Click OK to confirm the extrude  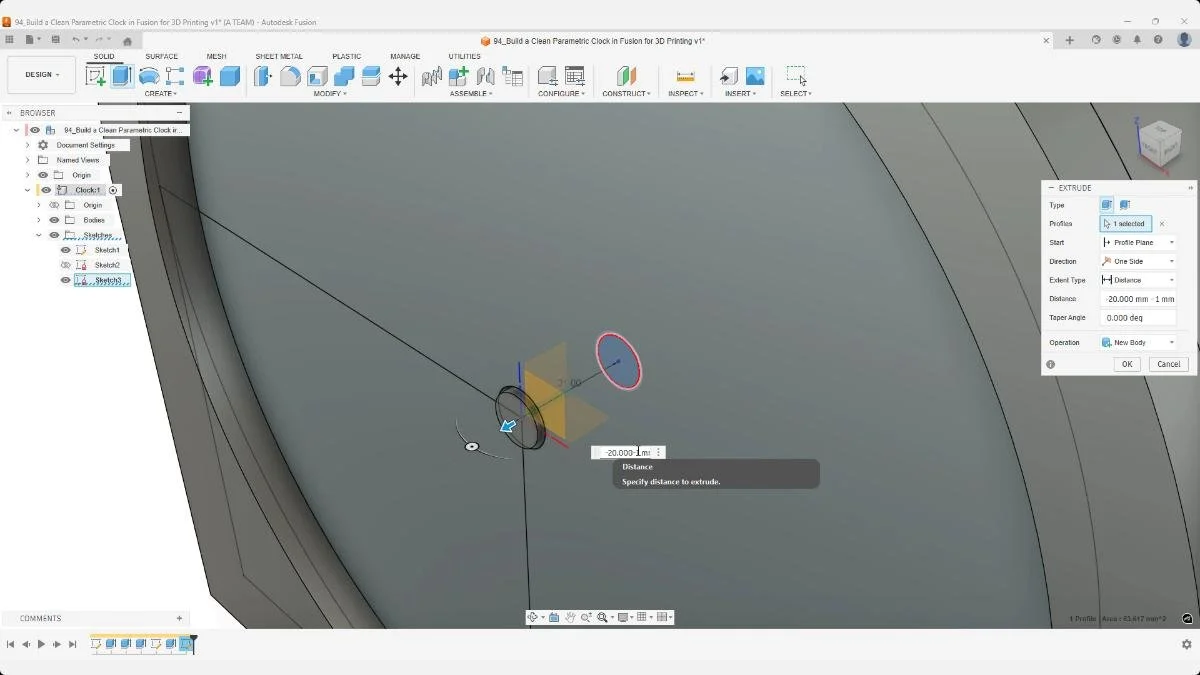click(1127, 364)
